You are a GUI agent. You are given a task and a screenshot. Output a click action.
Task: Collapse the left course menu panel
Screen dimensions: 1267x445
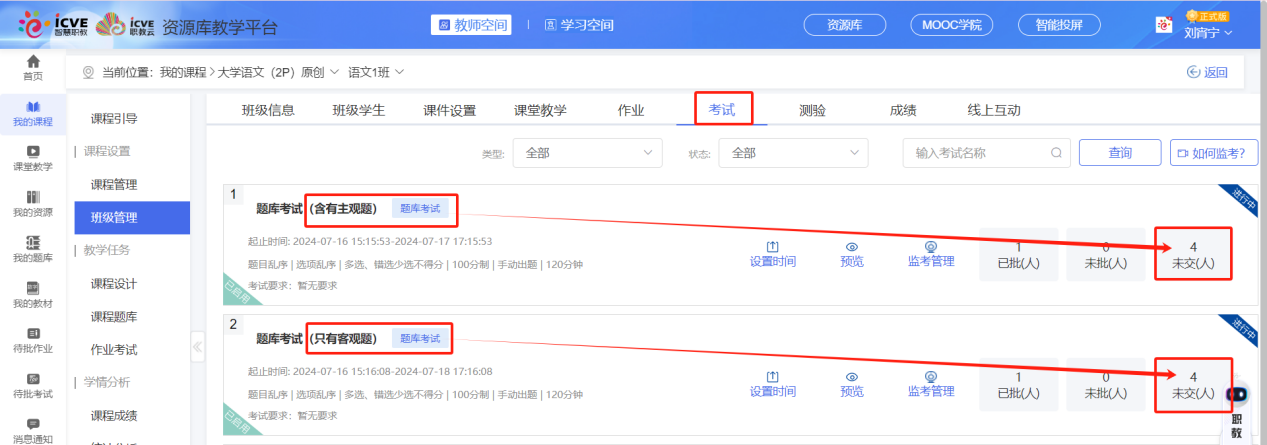click(x=197, y=347)
